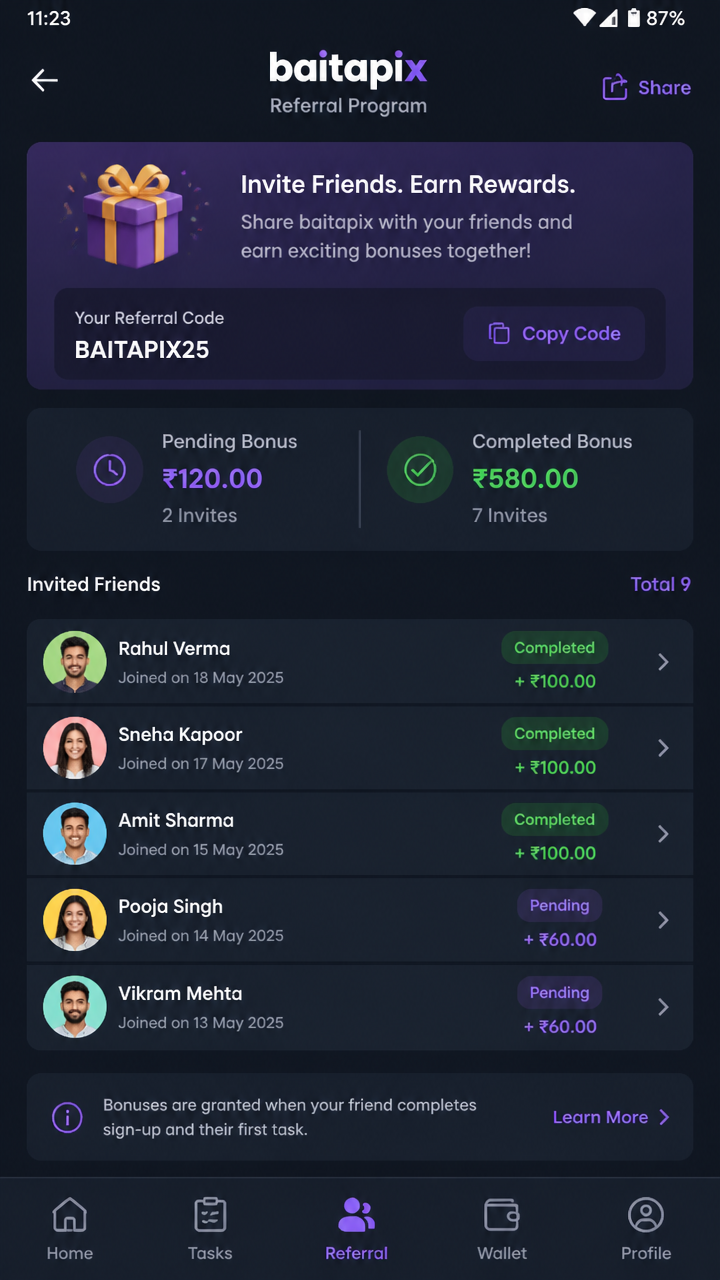
Task: Copy the referral code with Copy Code
Action: (x=554, y=334)
